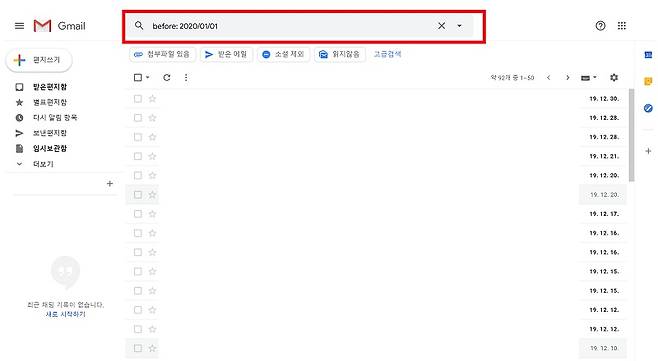Star the email dated 19. 12. 17.
Image resolution: width=658 pixels, height=361 pixels.
click(x=152, y=214)
